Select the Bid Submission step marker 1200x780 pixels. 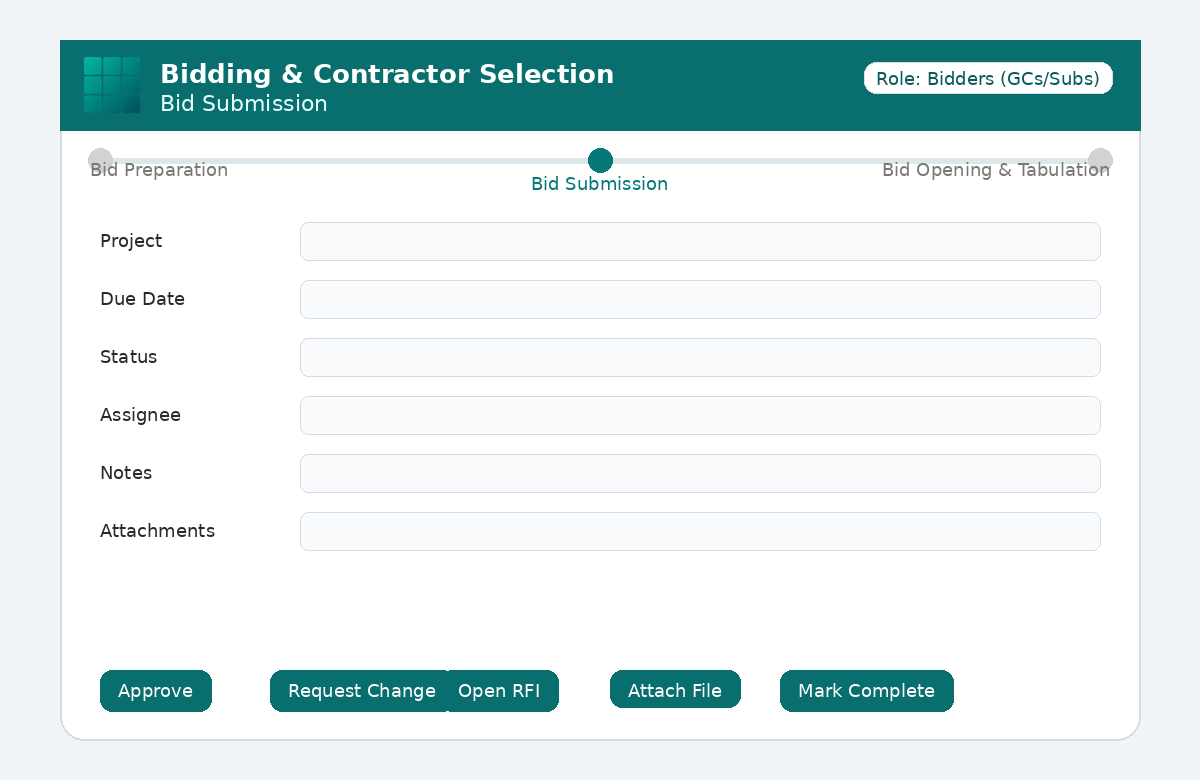600,160
